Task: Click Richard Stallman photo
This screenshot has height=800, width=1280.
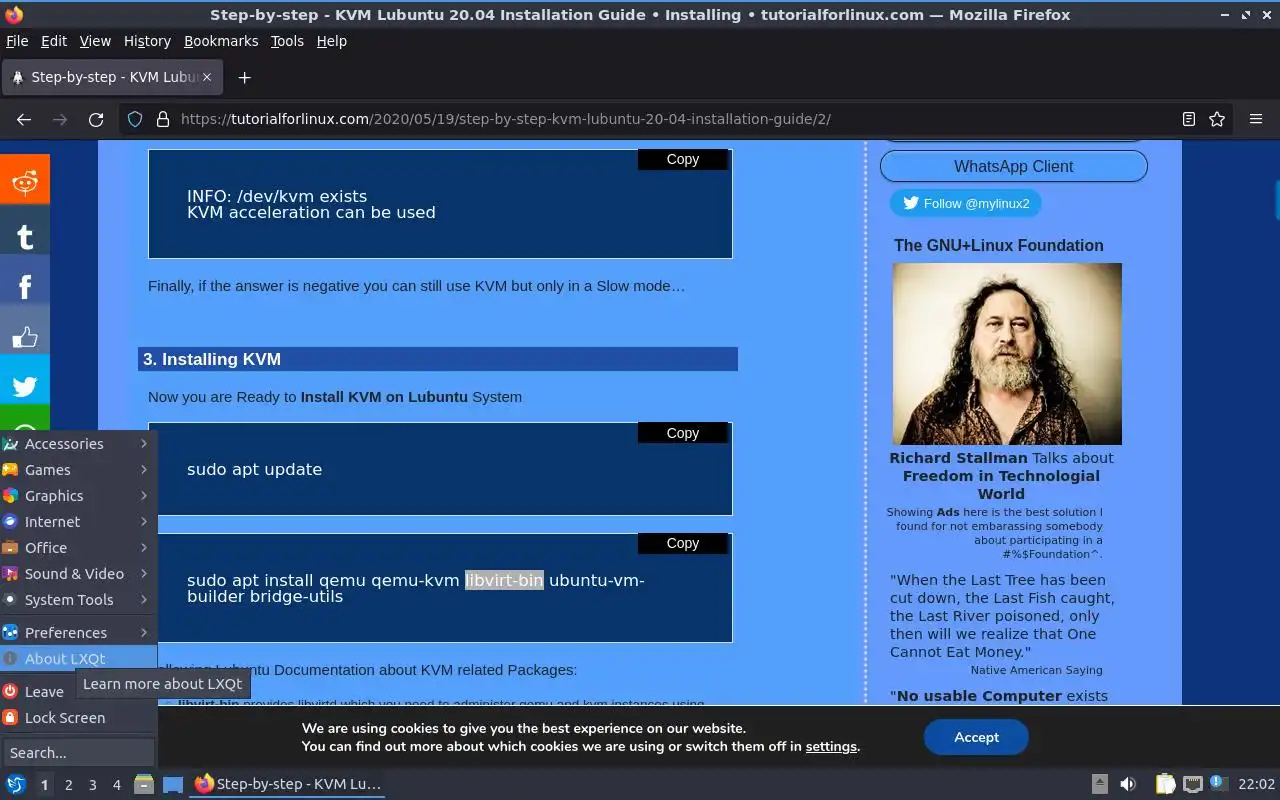Action: point(1006,354)
